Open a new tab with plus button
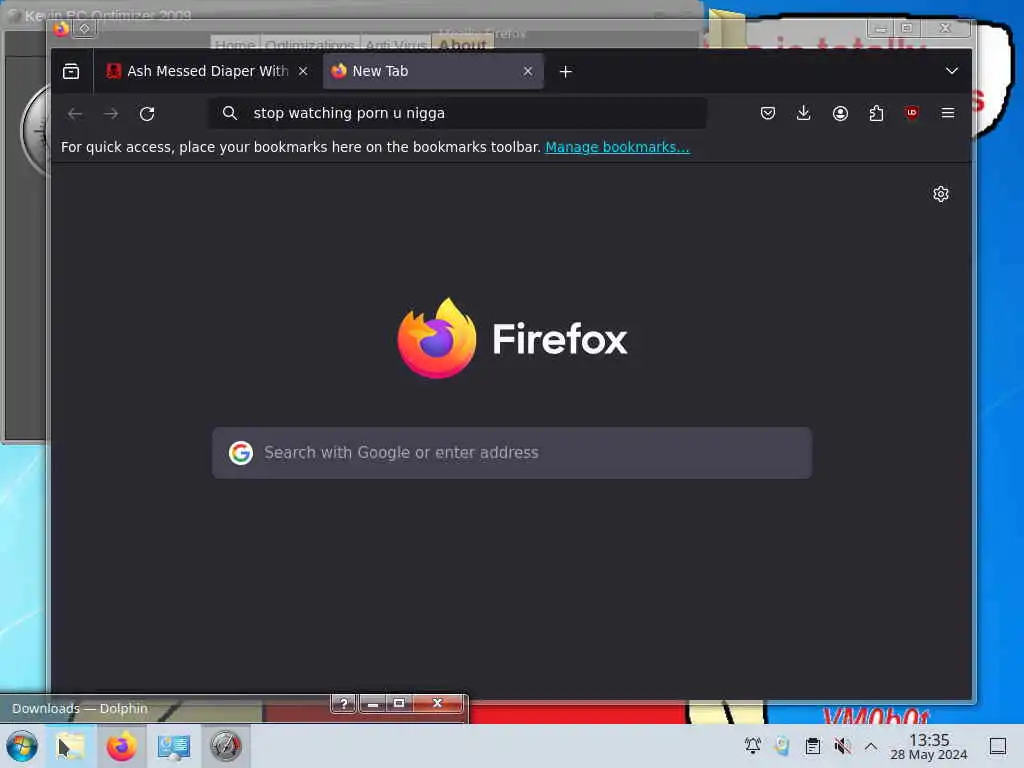The width and height of the screenshot is (1024, 768). coord(566,71)
